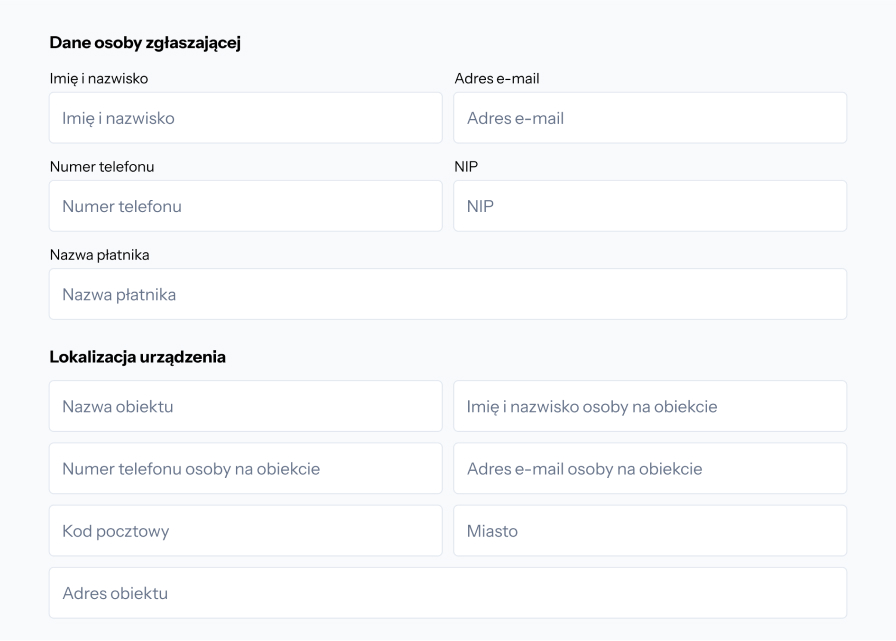Click the Lokalizacja urządzenia section heading
The image size is (896, 641).
(x=137, y=357)
